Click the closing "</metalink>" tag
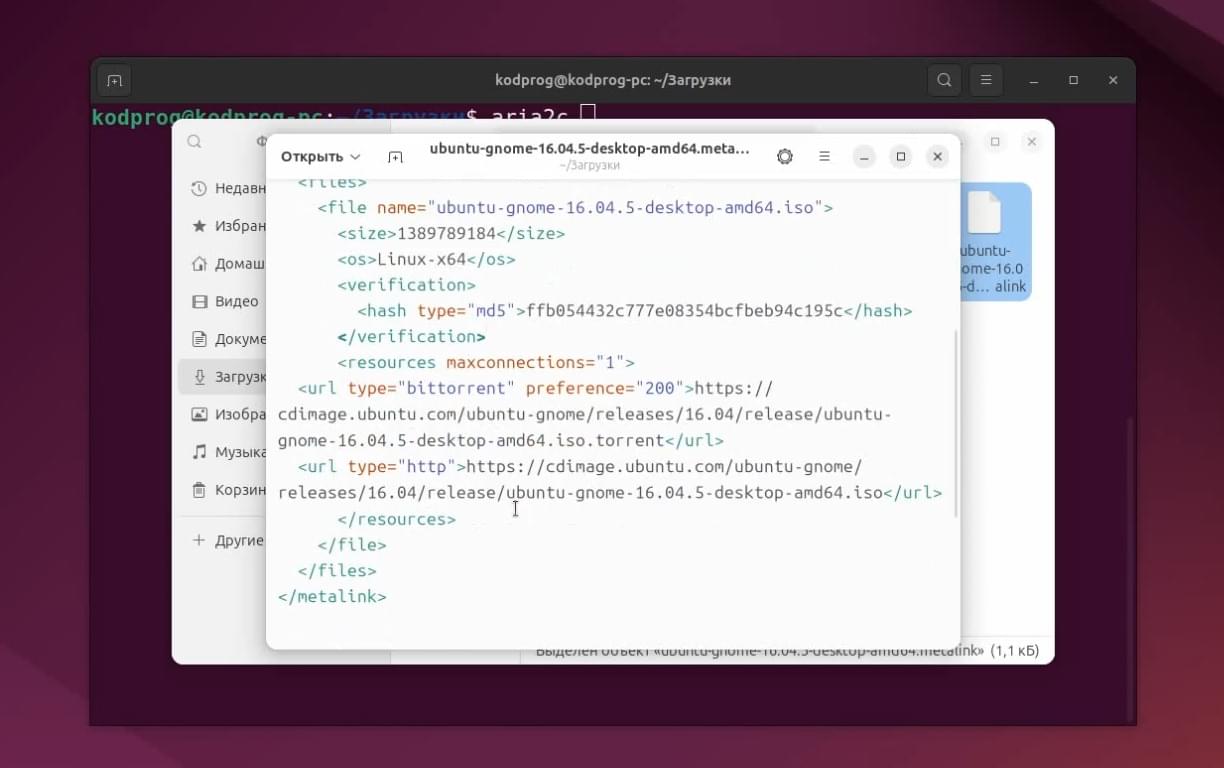Viewport: 1224px width, 768px height. click(x=332, y=597)
